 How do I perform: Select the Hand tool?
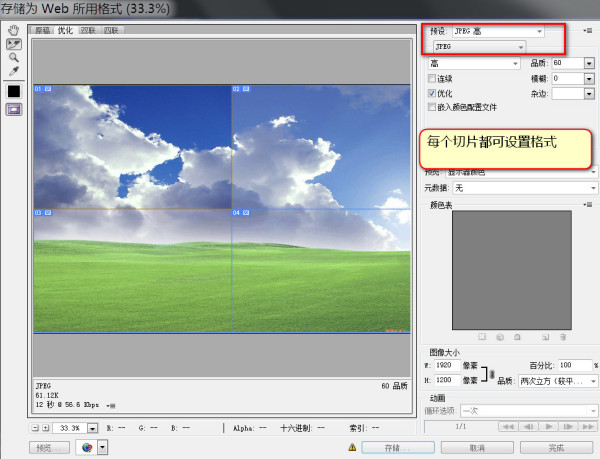click(x=14, y=30)
